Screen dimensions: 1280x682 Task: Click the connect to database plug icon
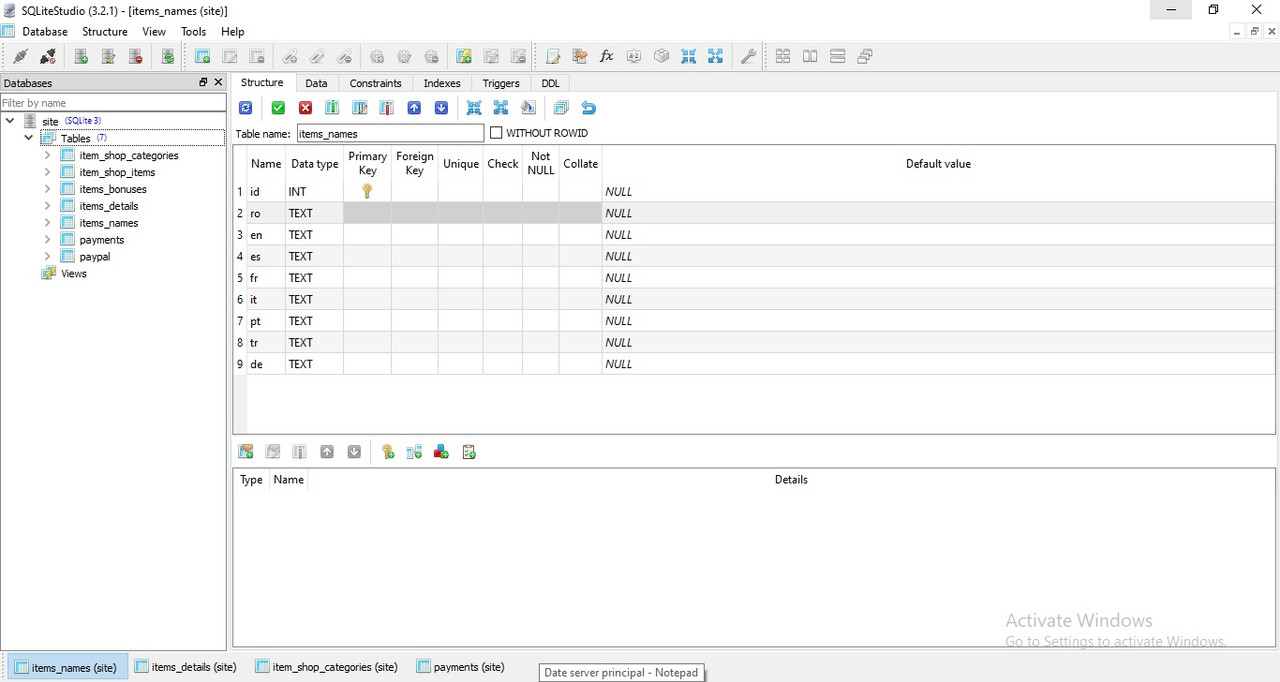[20, 57]
